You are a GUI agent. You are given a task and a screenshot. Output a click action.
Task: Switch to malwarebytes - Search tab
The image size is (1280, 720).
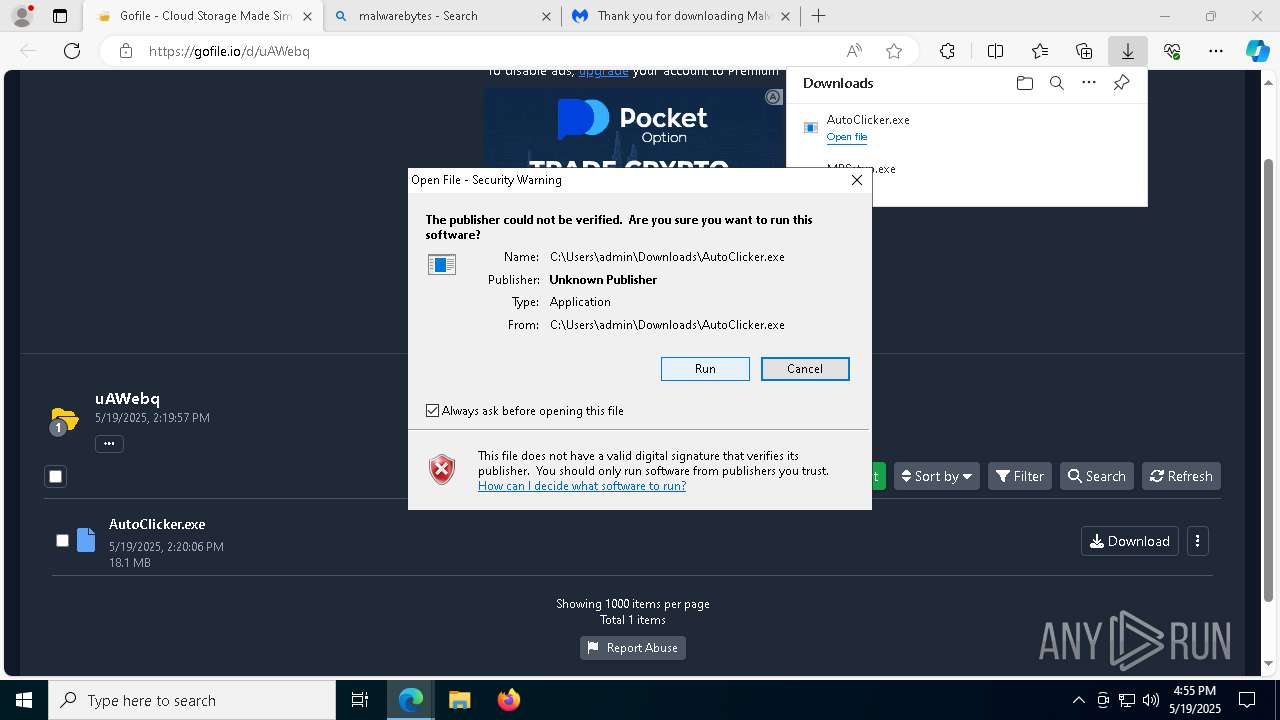coord(444,16)
